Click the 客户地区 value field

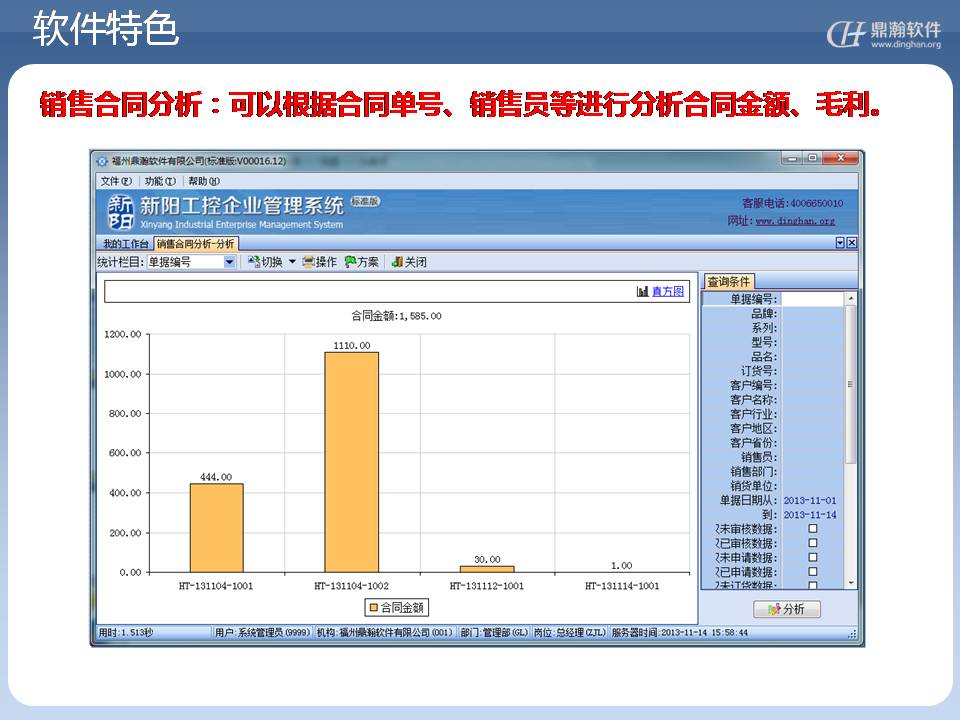click(812, 429)
